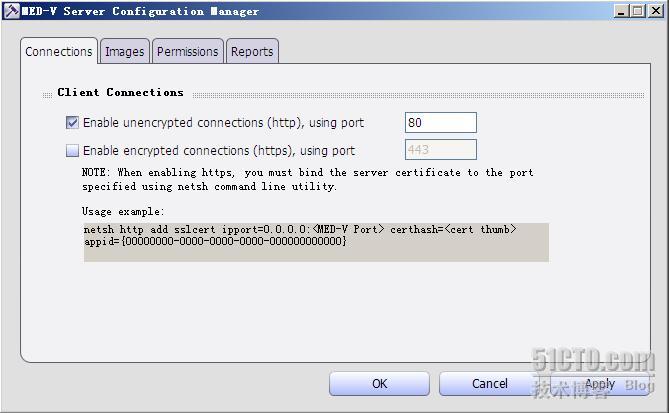Close the Configuration Manager window
The height and width of the screenshot is (413, 669).
tap(656, 11)
